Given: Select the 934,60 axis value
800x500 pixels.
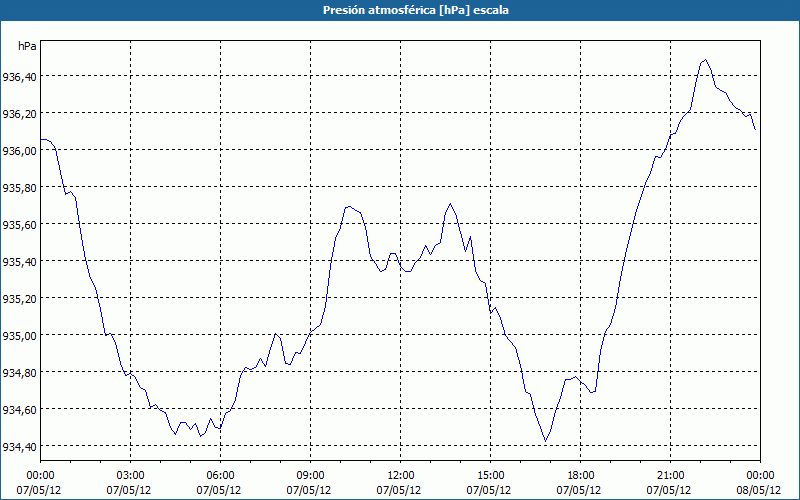Looking at the screenshot, I should (x=19, y=411).
